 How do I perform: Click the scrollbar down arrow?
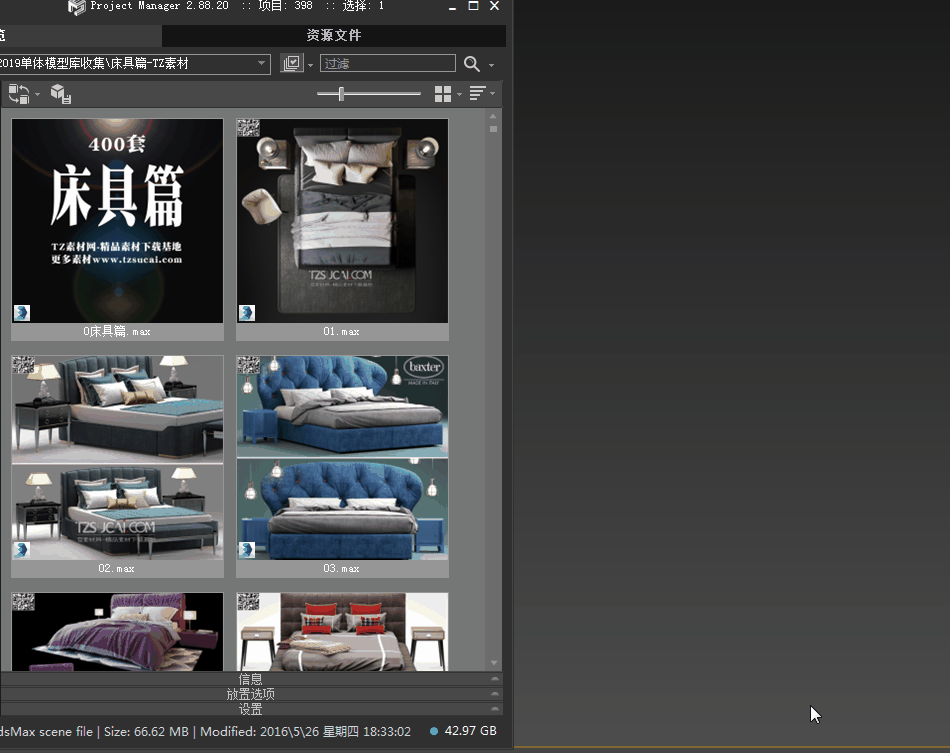[x=493, y=663]
